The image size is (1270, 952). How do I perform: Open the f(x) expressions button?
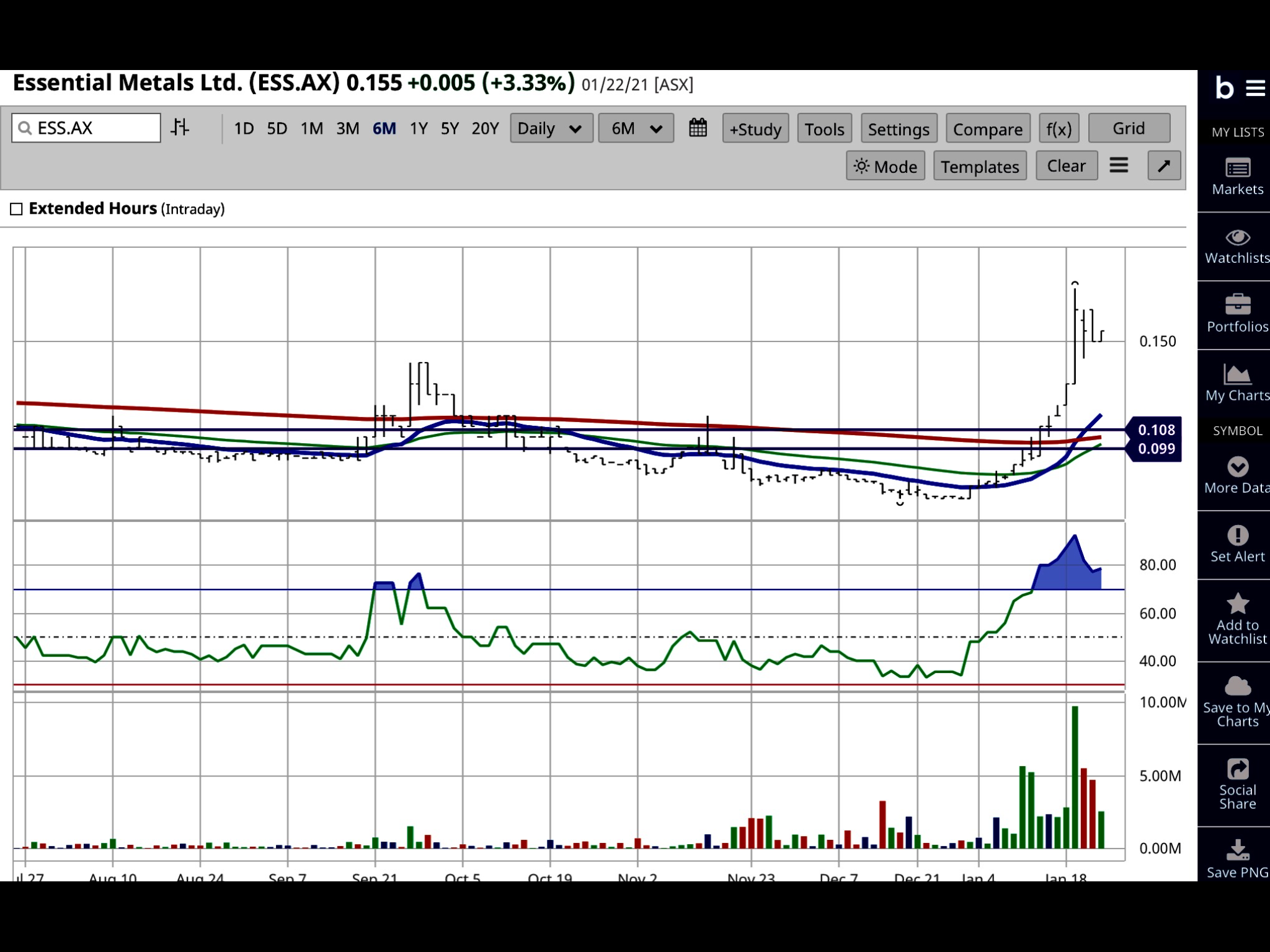1059,128
